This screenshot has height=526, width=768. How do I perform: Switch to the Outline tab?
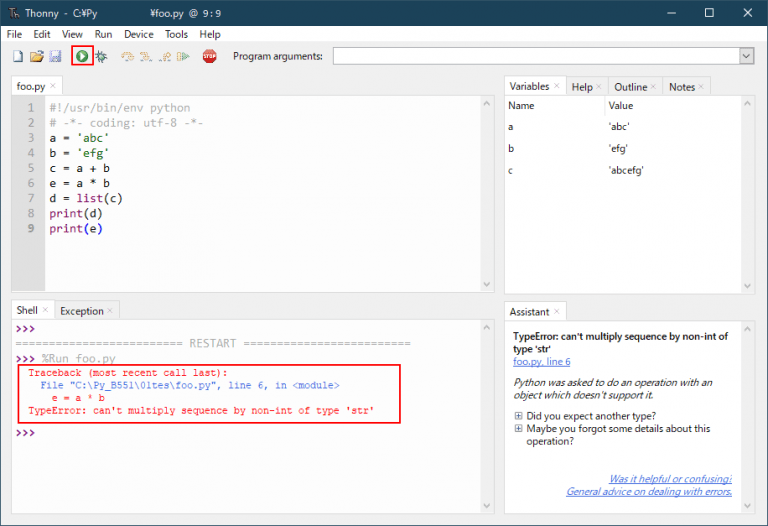tap(630, 87)
